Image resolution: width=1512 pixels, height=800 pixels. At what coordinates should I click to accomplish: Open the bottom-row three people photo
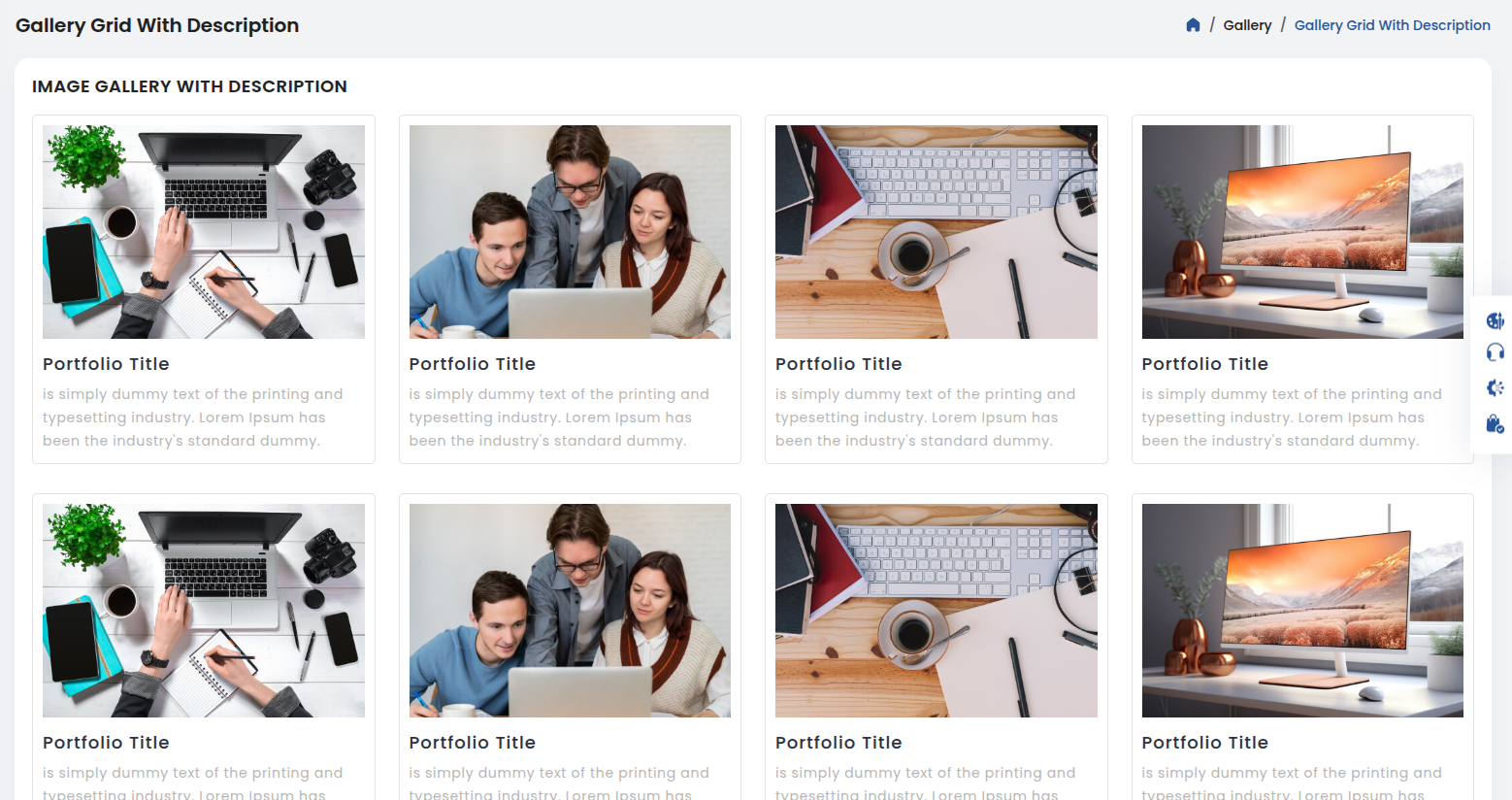(570, 611)
